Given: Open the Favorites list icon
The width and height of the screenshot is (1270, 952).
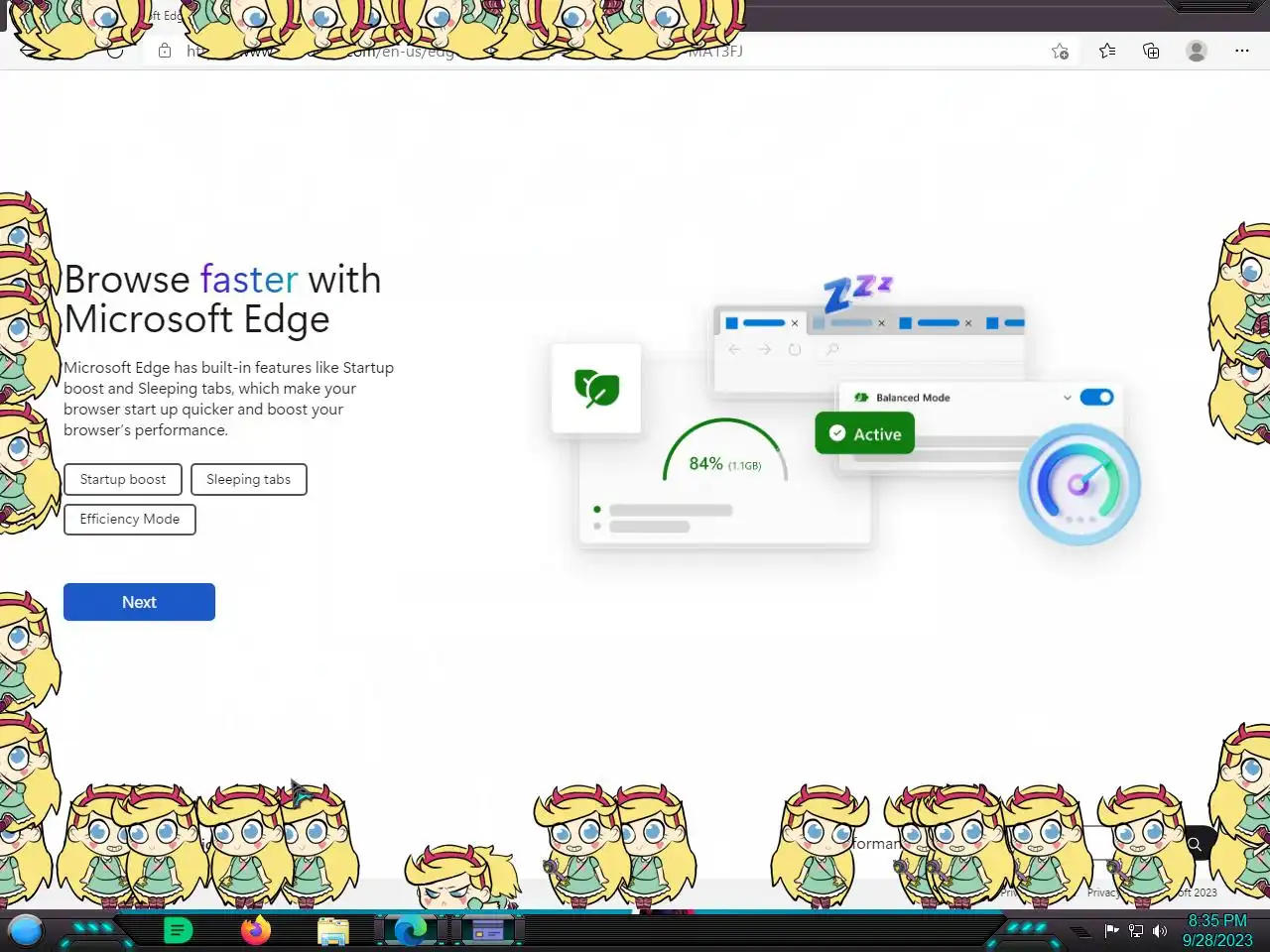Looking at the screenshot, I should (1107, 51).
